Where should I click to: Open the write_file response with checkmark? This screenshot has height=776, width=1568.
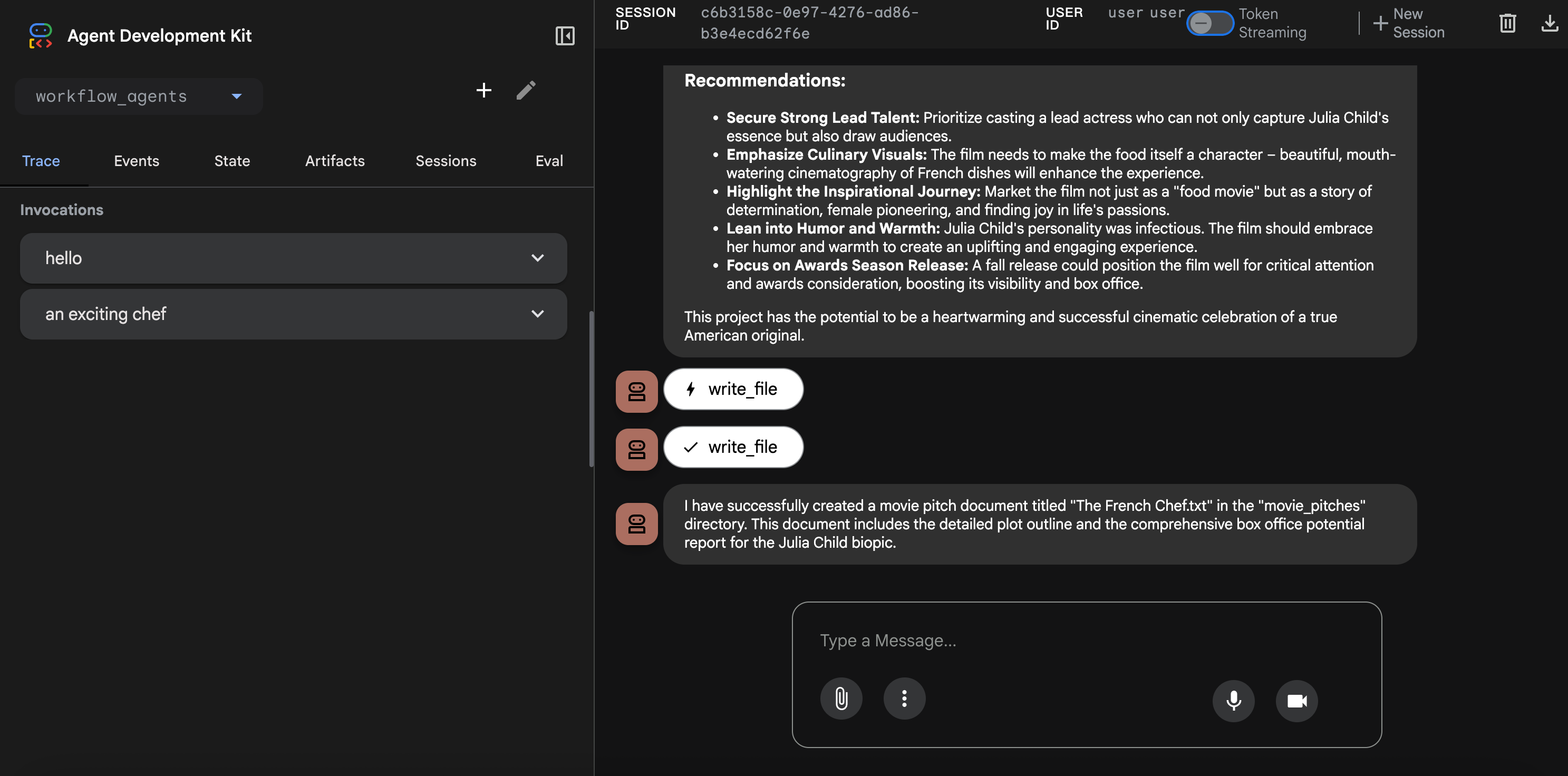pos(733,448)
